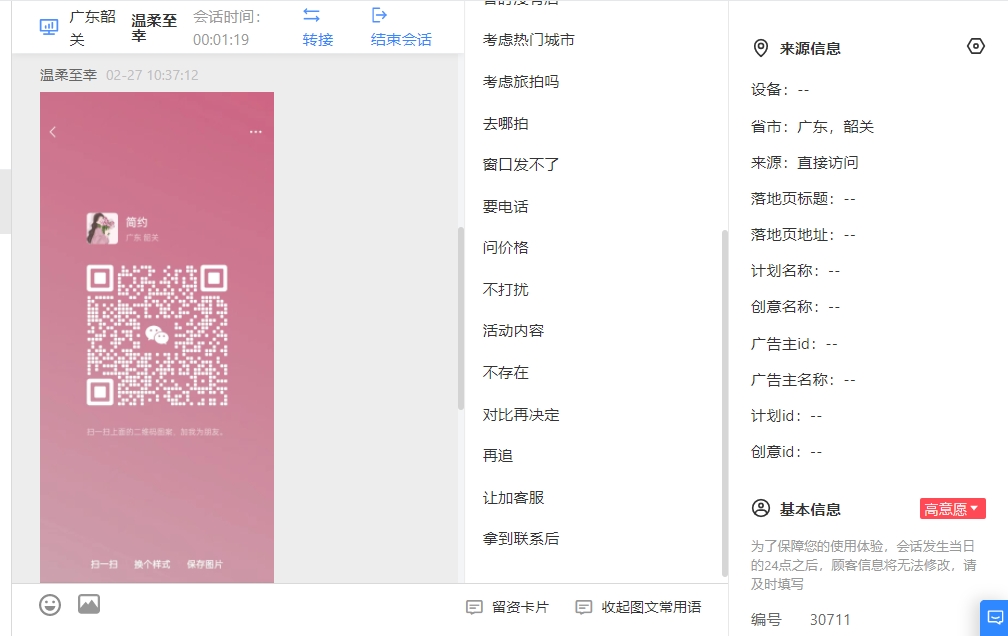Open the 高意愿 intent dropdown
This screenshot has width=1008, height=636.
[952, 509]
